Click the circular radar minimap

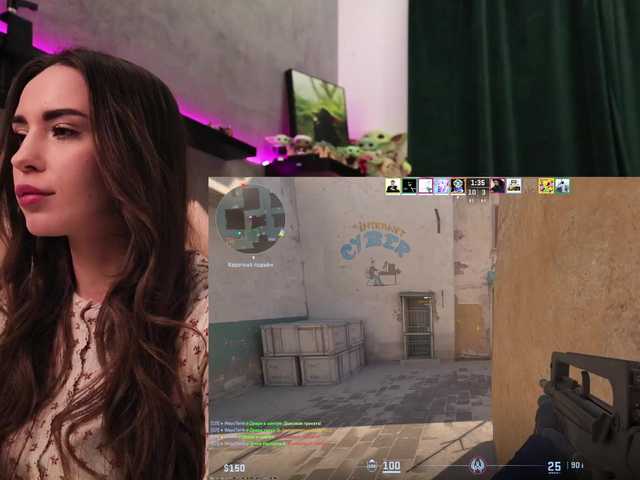tap(251, 219)
